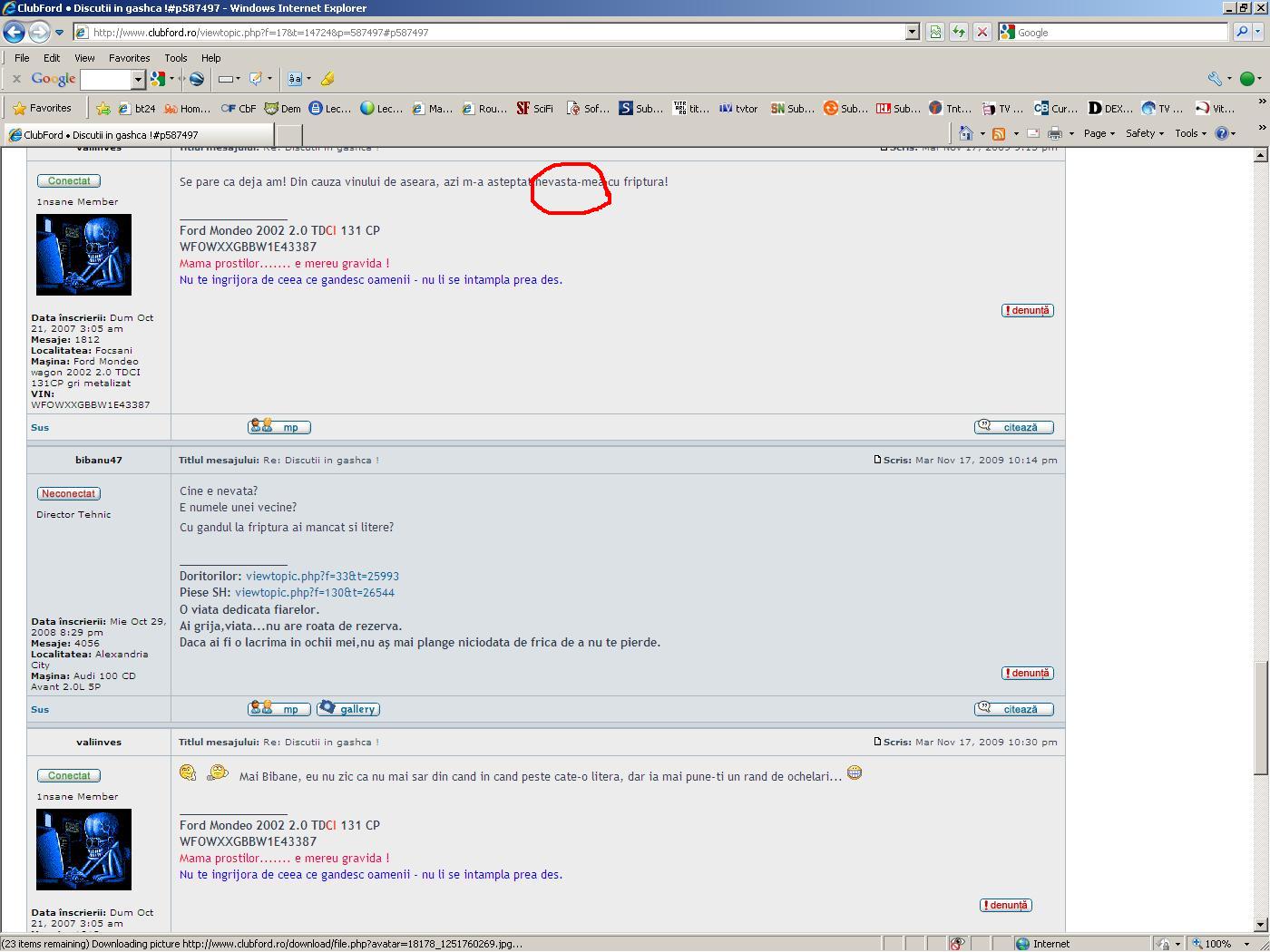Click the Refresh page icon
The height and width of the screenshot is (952, 1270).
click(958, 32)
